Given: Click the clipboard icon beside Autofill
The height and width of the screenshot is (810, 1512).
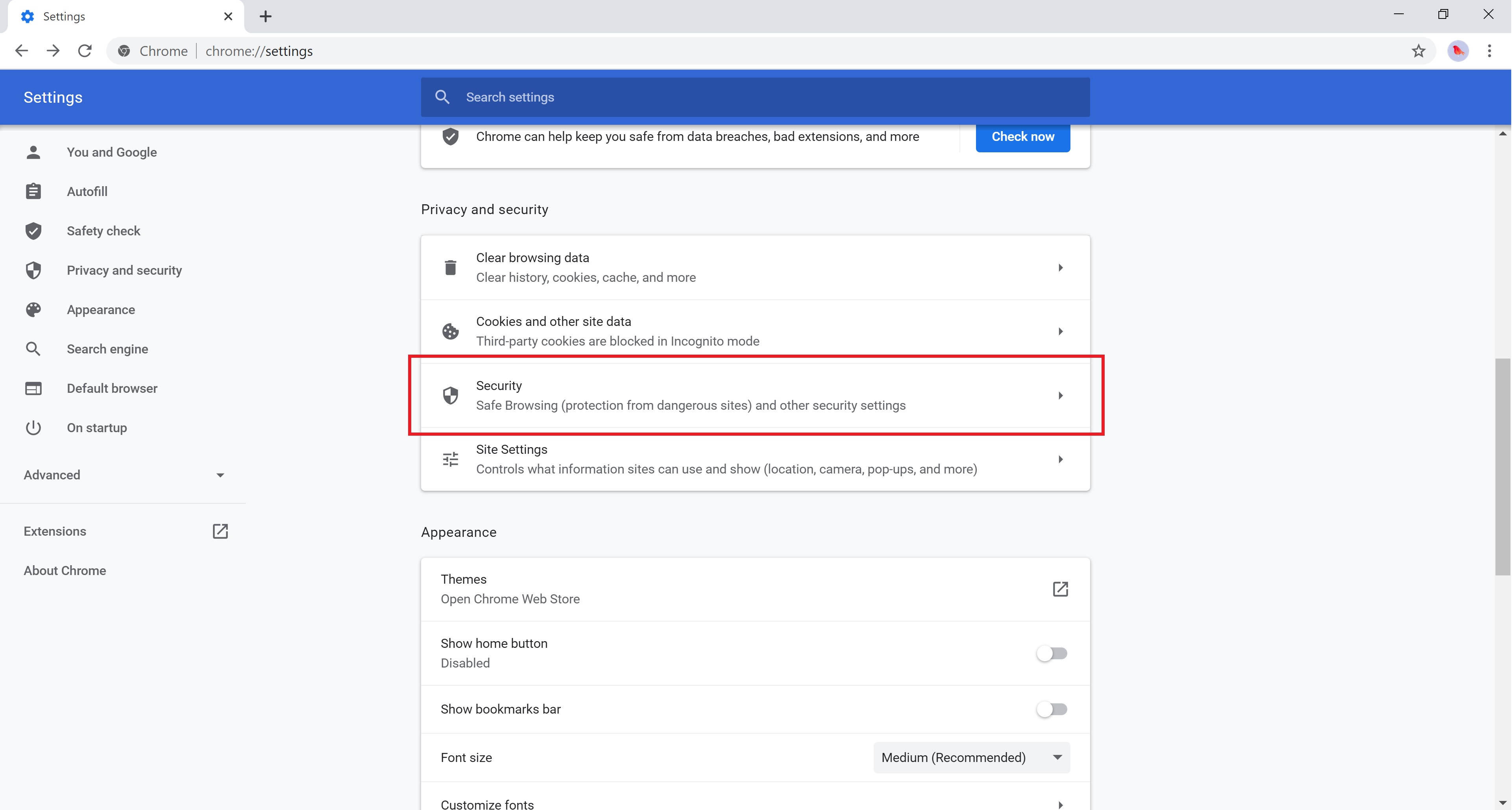Looking at the screenshot, I should coord(33,191).
